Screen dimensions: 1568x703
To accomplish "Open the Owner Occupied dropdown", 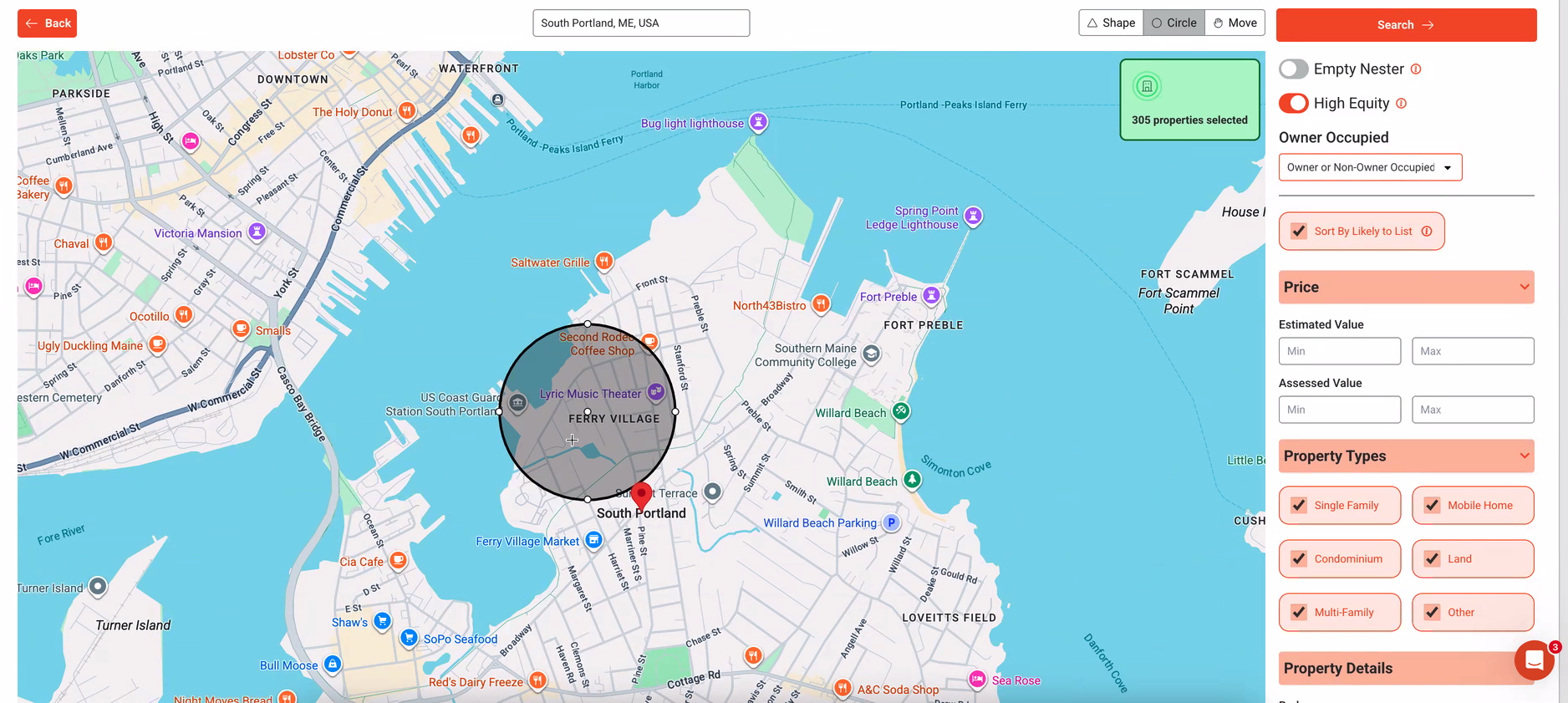I will [1370, 167].
